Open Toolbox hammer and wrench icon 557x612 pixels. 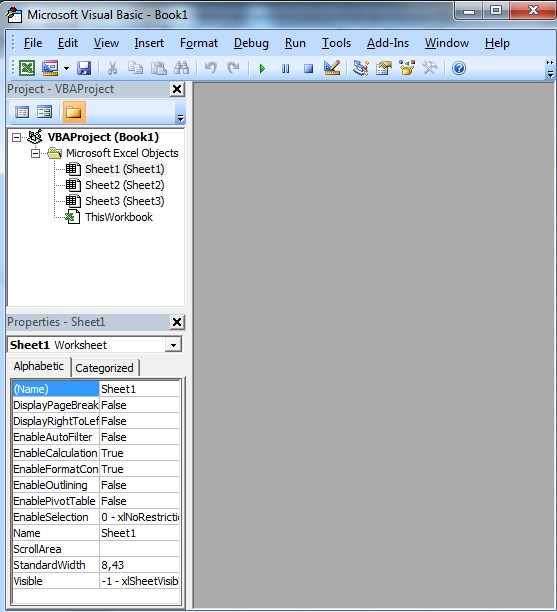(x=430, y=68)
